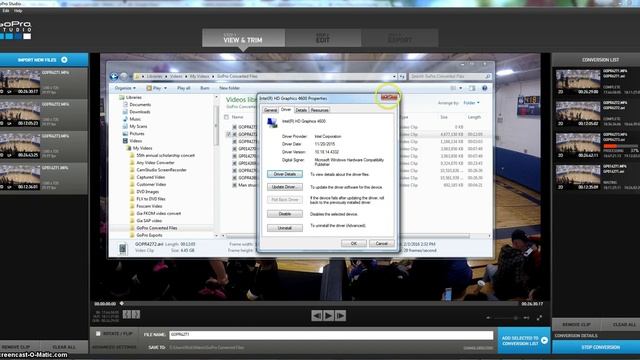Enable the Rotate / Flip checkbox
The image size is (640, 360).
tap(98, 334)
